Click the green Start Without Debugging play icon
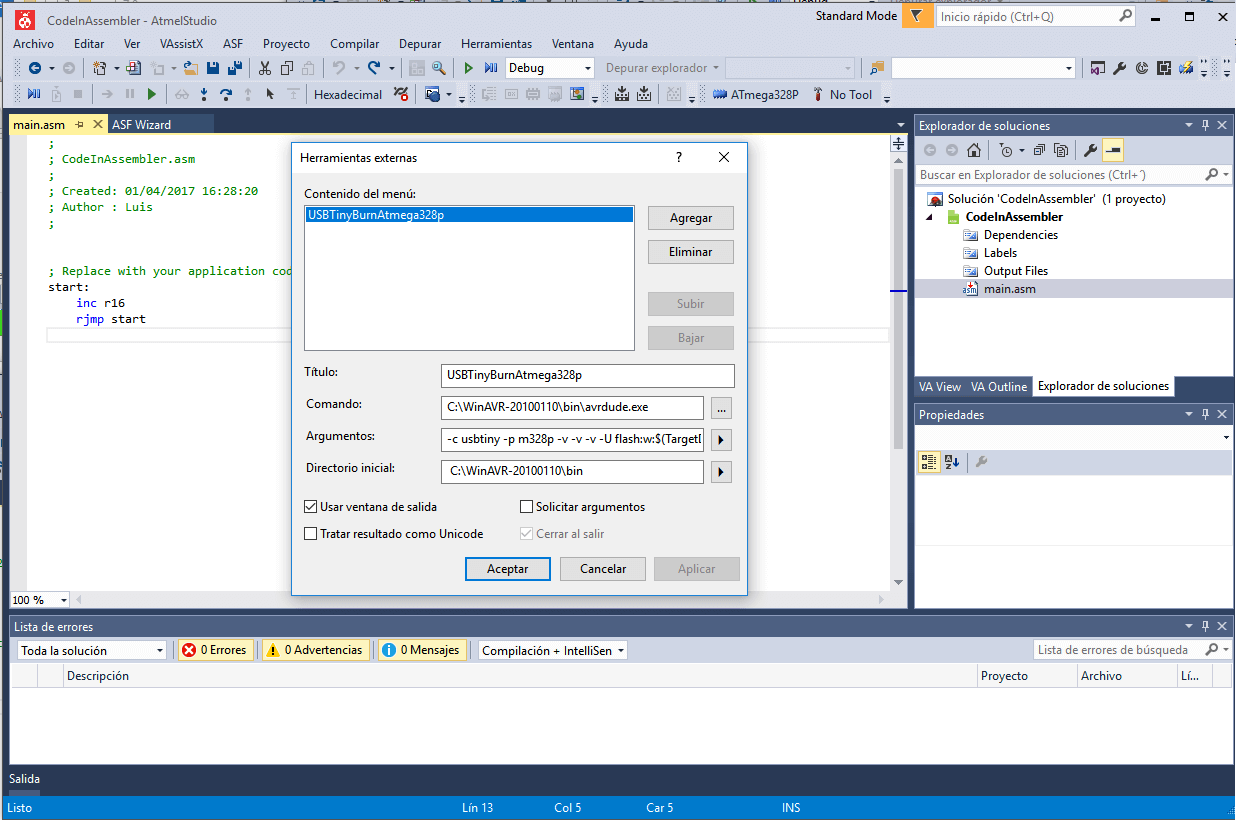The image size is (1236, 820). tap(468, 68)
